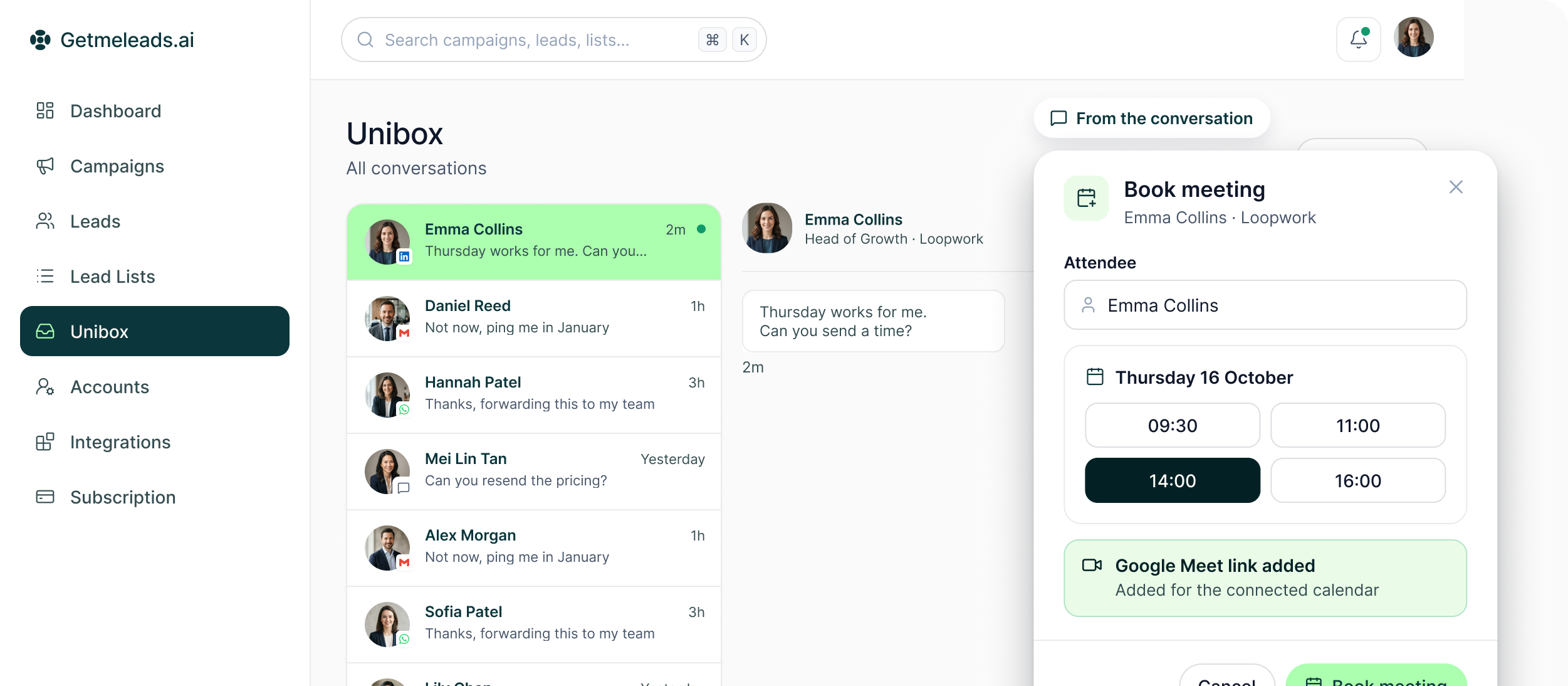
Task: Click Gmail badge on Daniel Reed avatar
Action: (404, 333)
